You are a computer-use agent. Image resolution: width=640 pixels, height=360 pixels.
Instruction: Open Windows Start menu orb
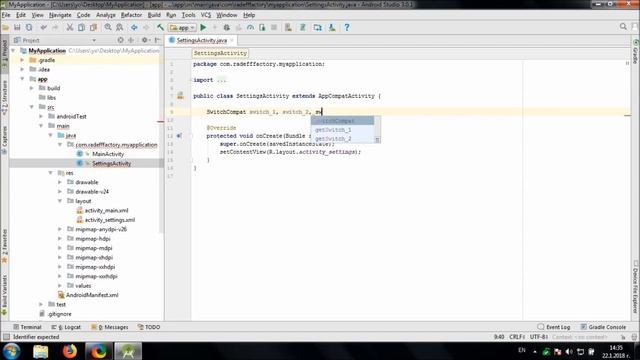tap(11, 351)
